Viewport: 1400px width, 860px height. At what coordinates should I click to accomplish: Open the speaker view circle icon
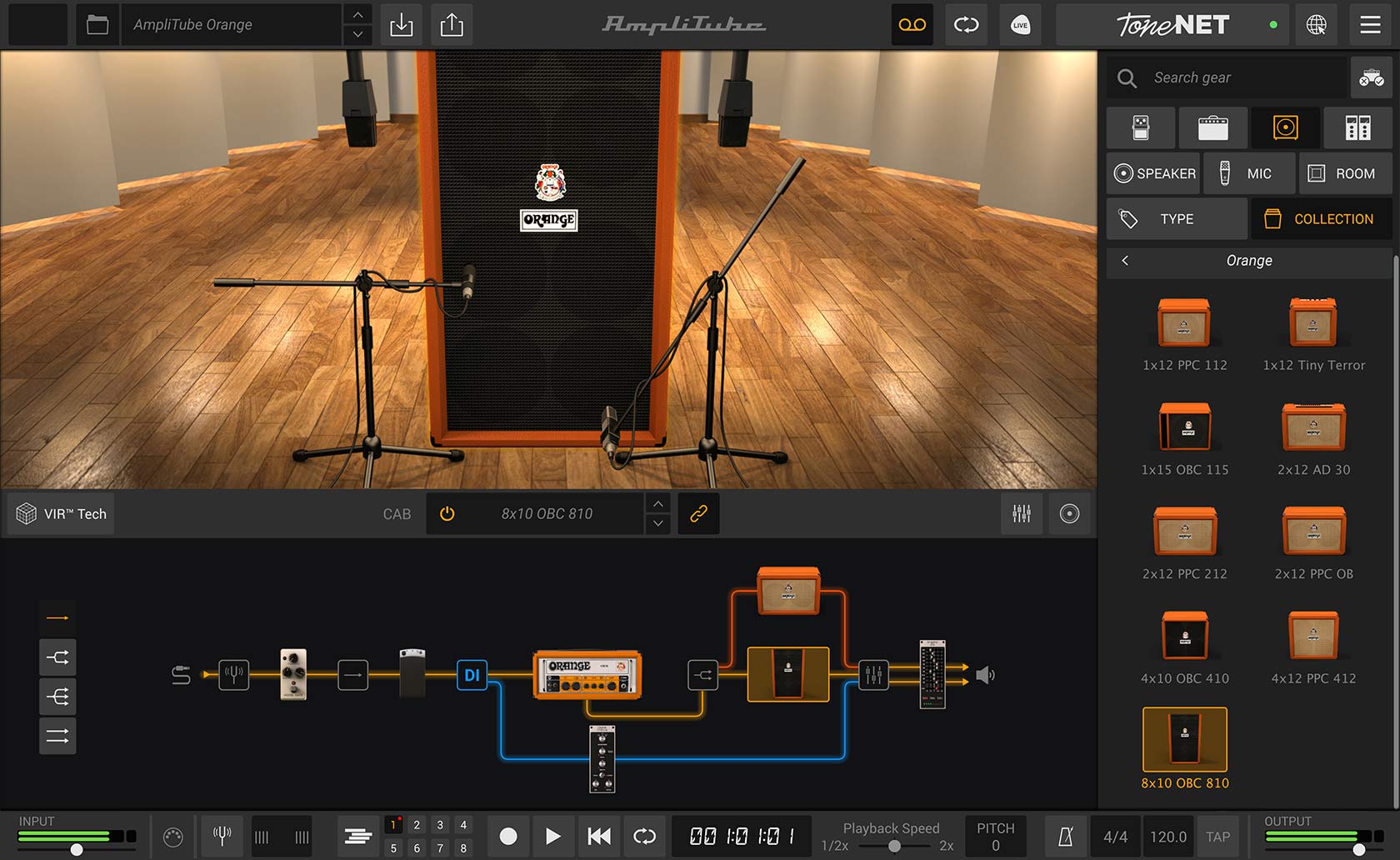(x=1069, y=514)
